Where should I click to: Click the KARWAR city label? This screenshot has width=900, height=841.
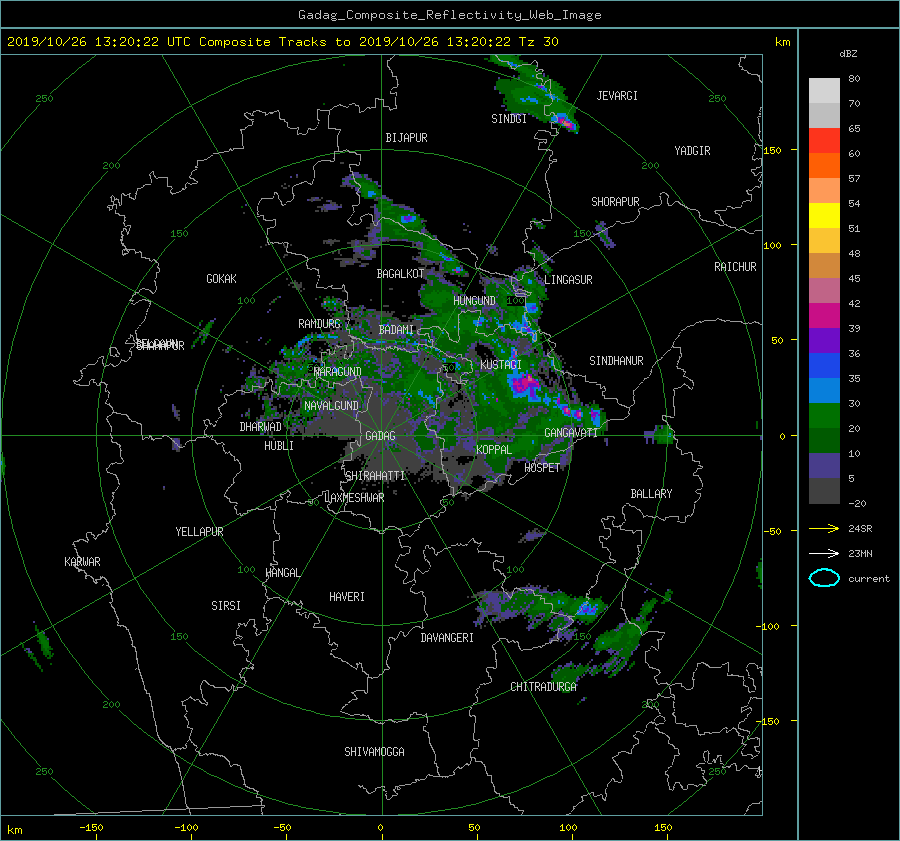pyautogui.click(x=82, y=562)
